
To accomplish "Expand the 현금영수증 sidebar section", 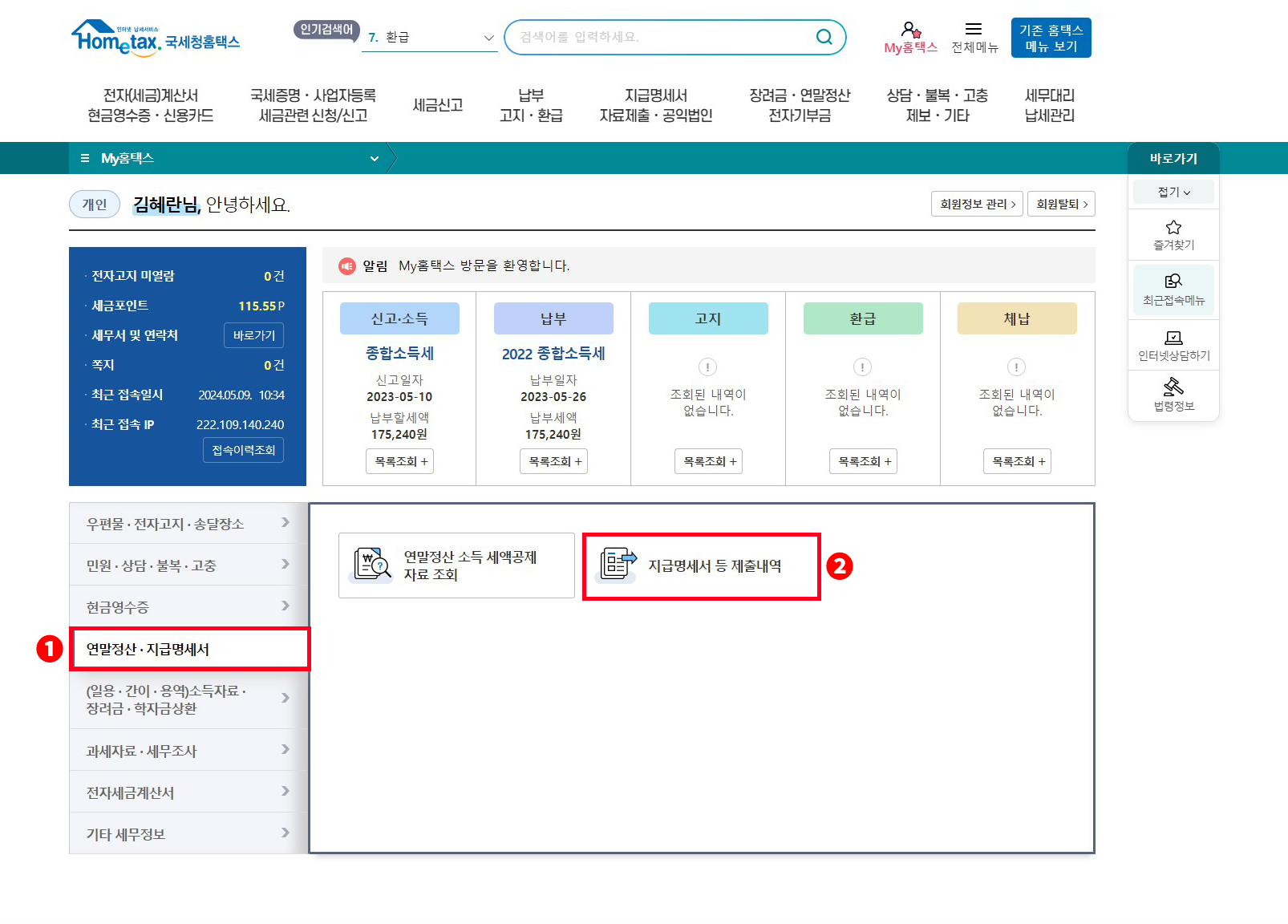I will point(186,606).
